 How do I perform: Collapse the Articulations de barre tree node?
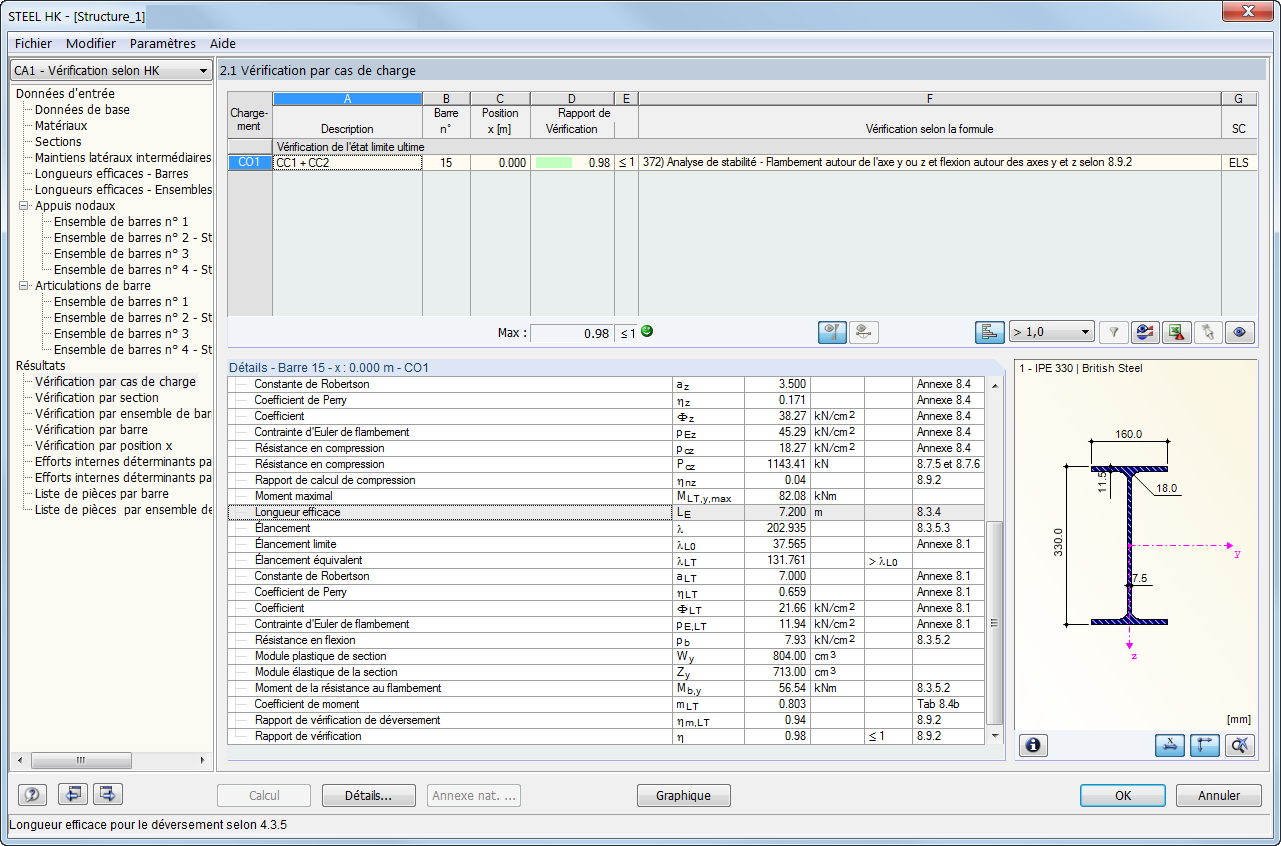pos(23,286)
